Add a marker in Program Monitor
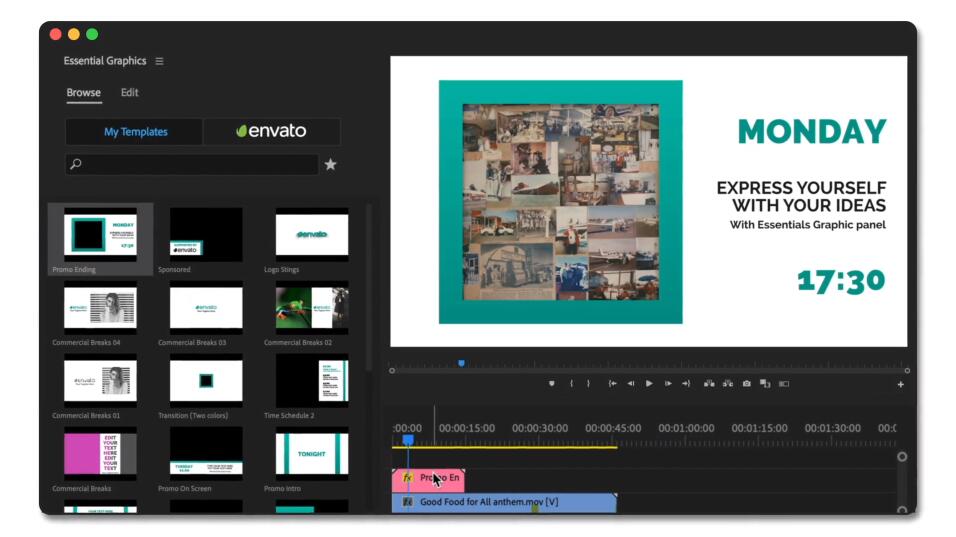 pos(551,384)
